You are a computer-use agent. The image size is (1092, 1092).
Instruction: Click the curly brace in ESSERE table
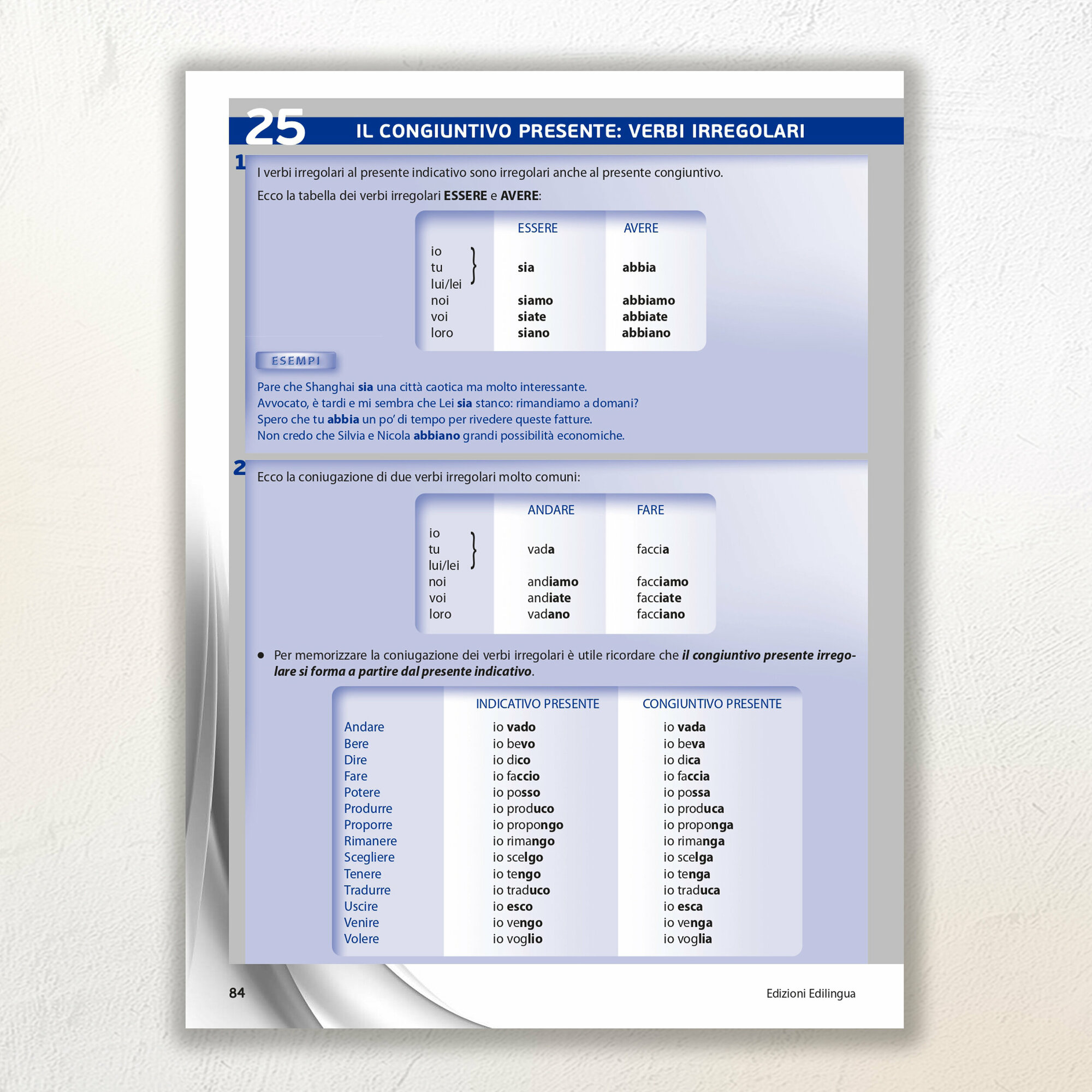point(473,266)
